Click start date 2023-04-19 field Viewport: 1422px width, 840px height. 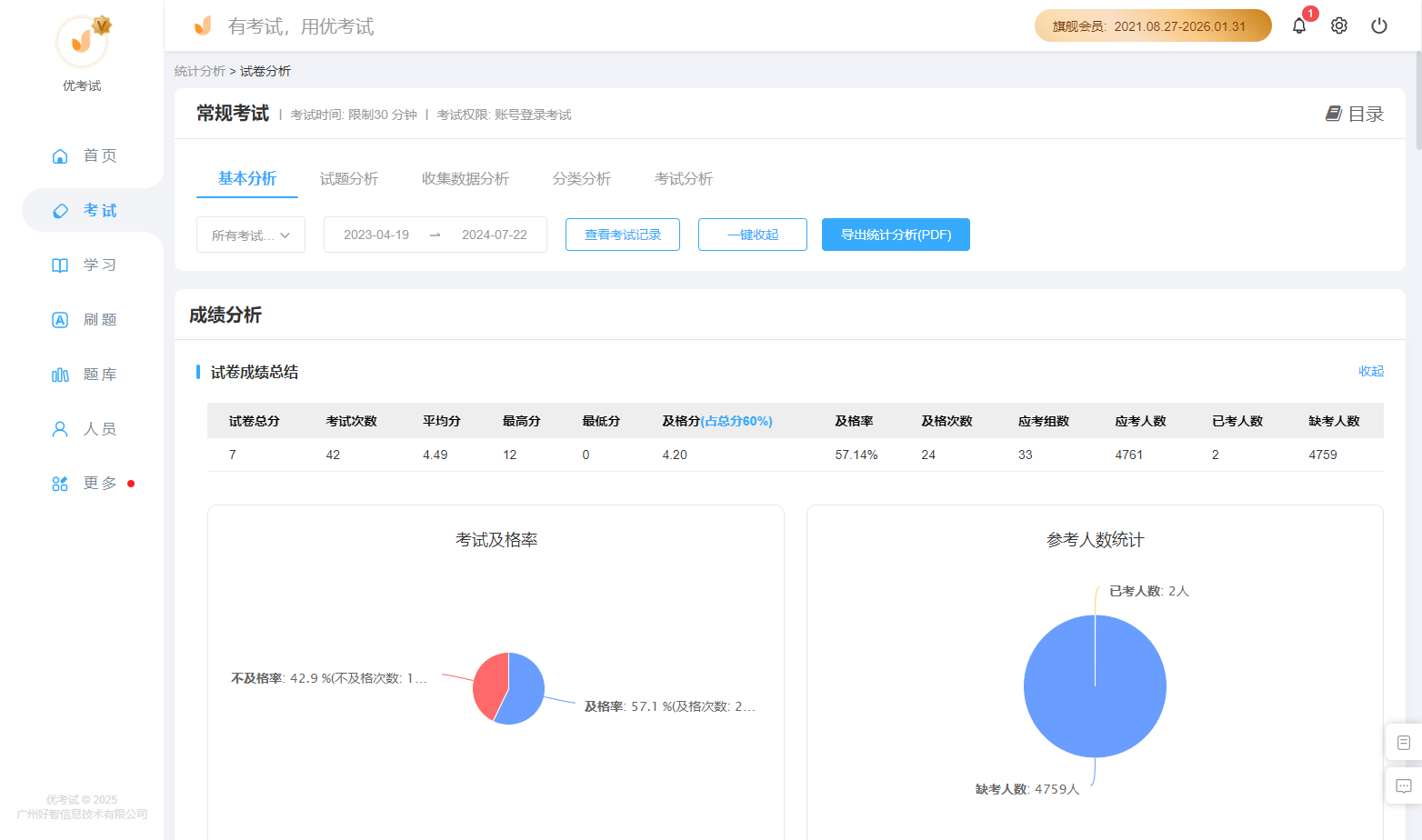(376, 235)
